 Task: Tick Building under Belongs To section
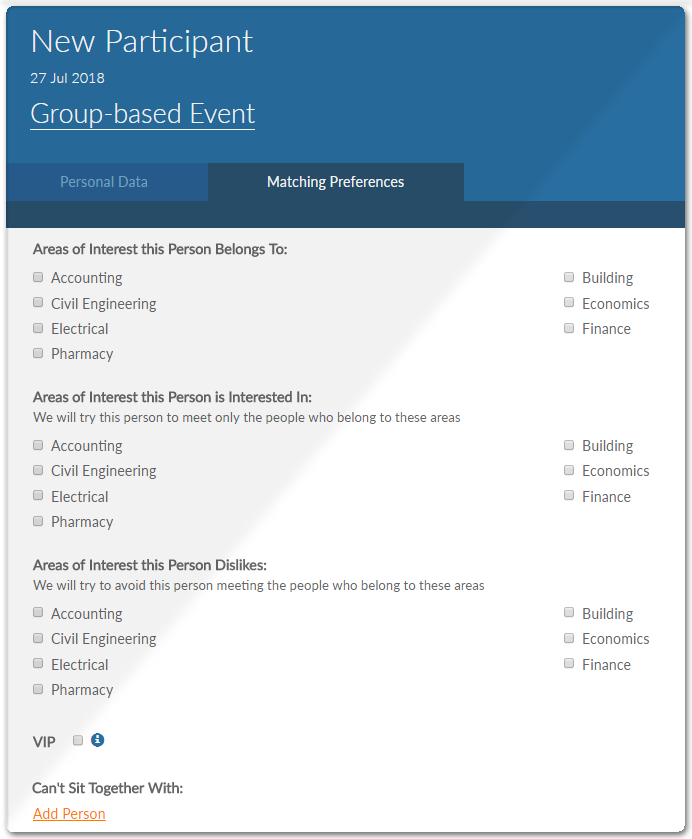[x=569, y=277]
